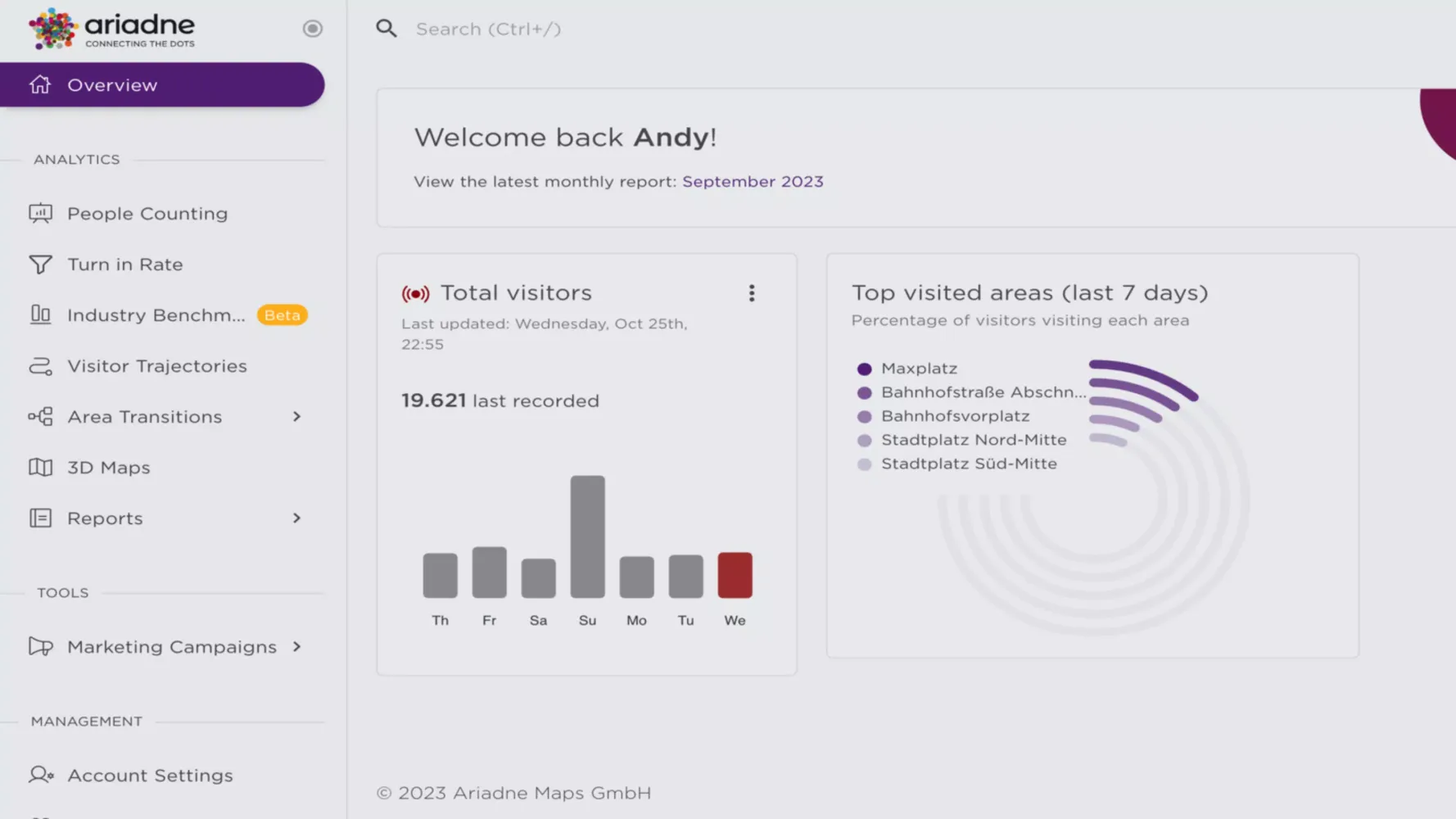Click the Account Settings user icon

[40, 775]
